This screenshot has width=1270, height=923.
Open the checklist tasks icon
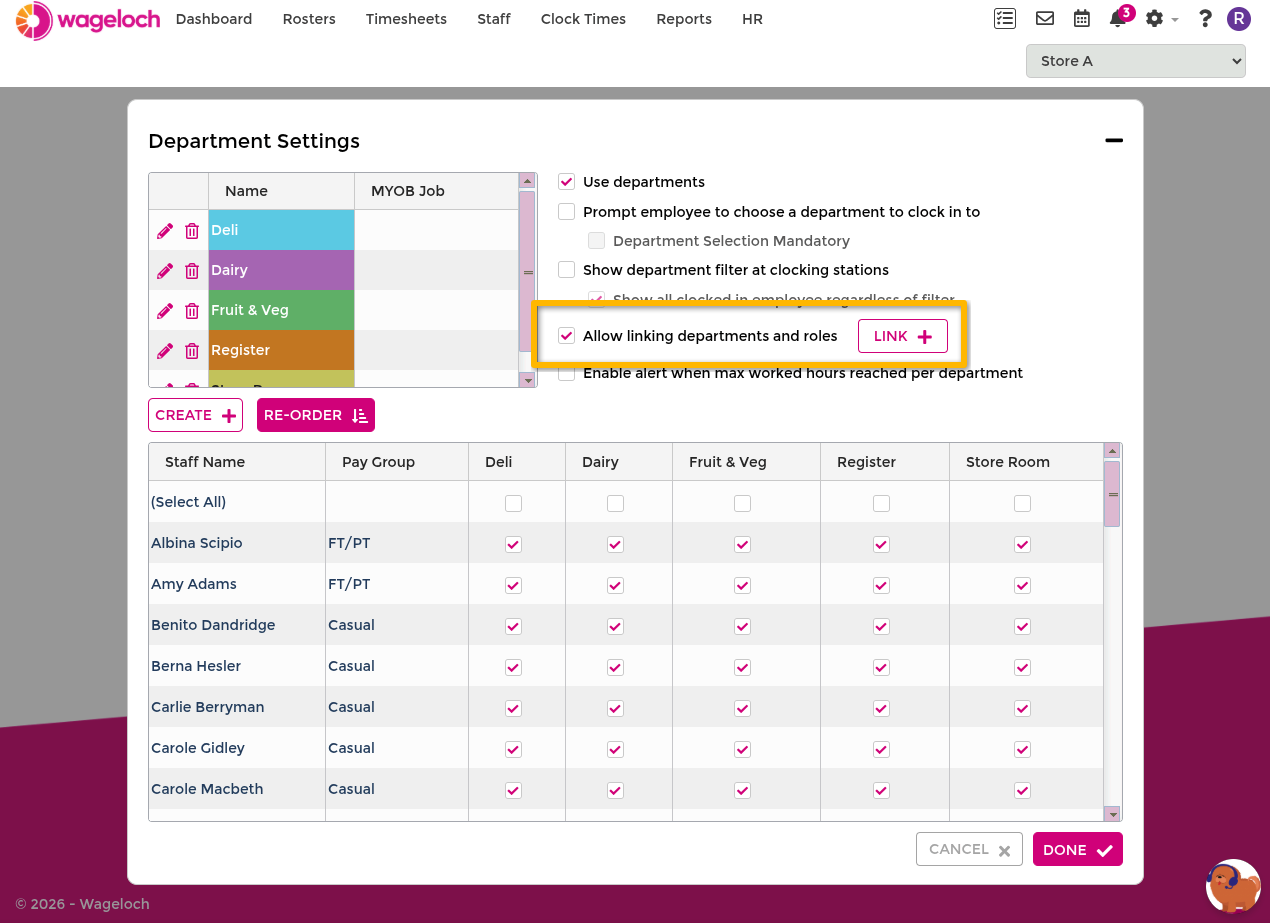(x=1005, y=18)
